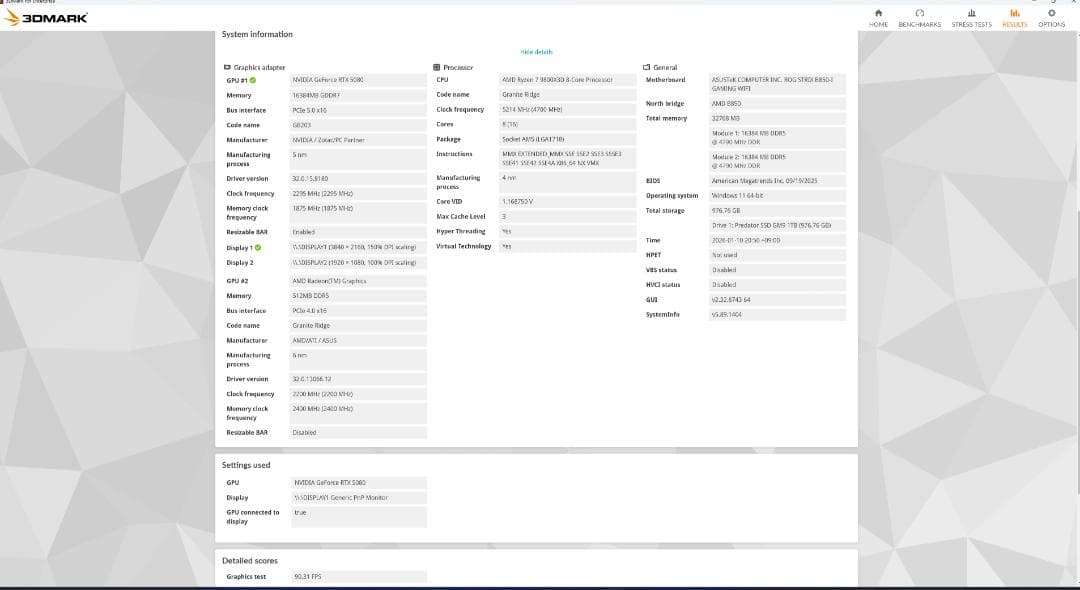Image resolution: width=1080 pixels, height=590 pixels.
Task: Click the Predator SSD drive entry
Action: tap(777, 225)
